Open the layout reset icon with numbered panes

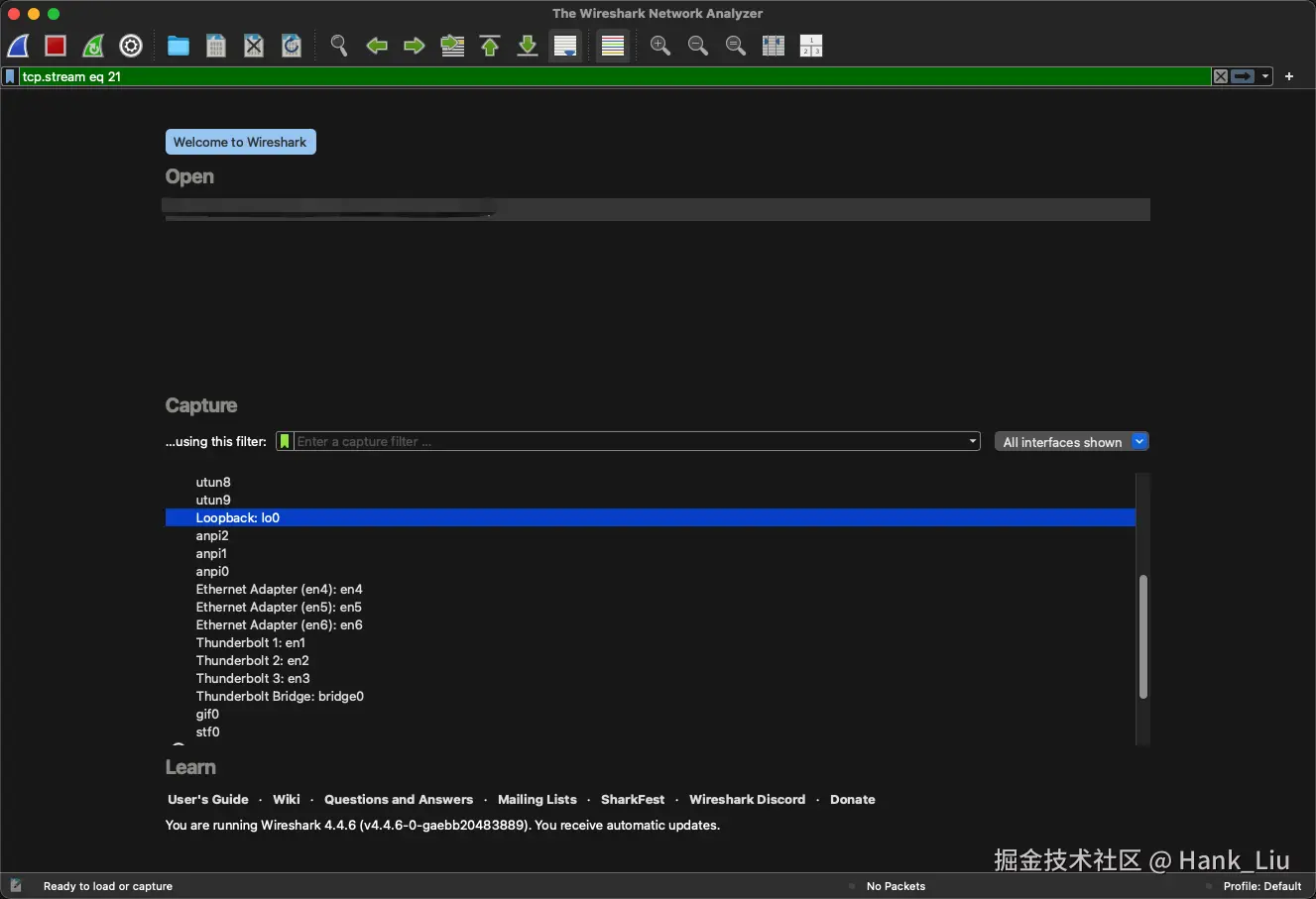point(811,46)
